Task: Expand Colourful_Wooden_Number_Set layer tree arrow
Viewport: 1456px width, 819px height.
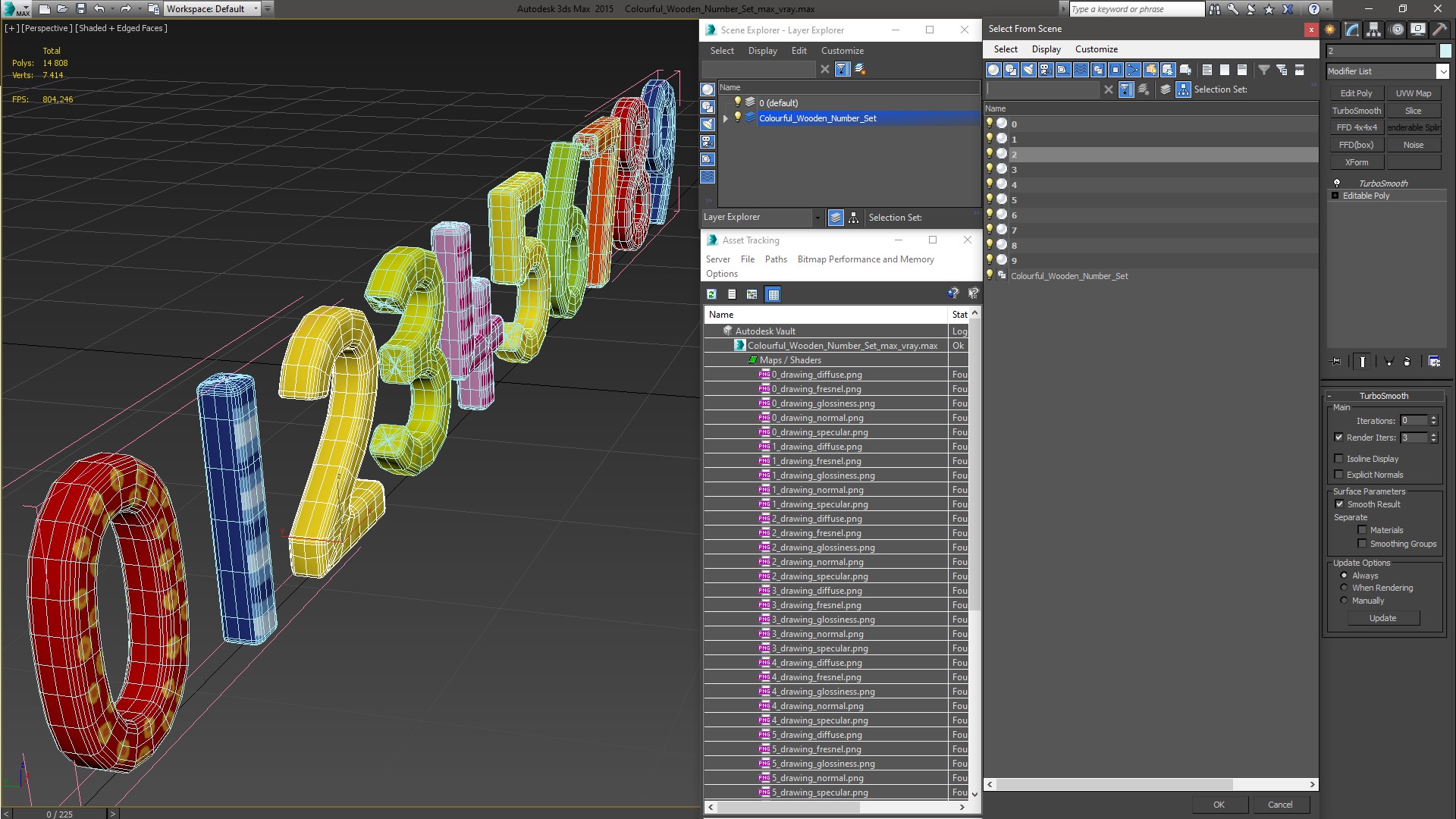Action: tap(726, 118)
